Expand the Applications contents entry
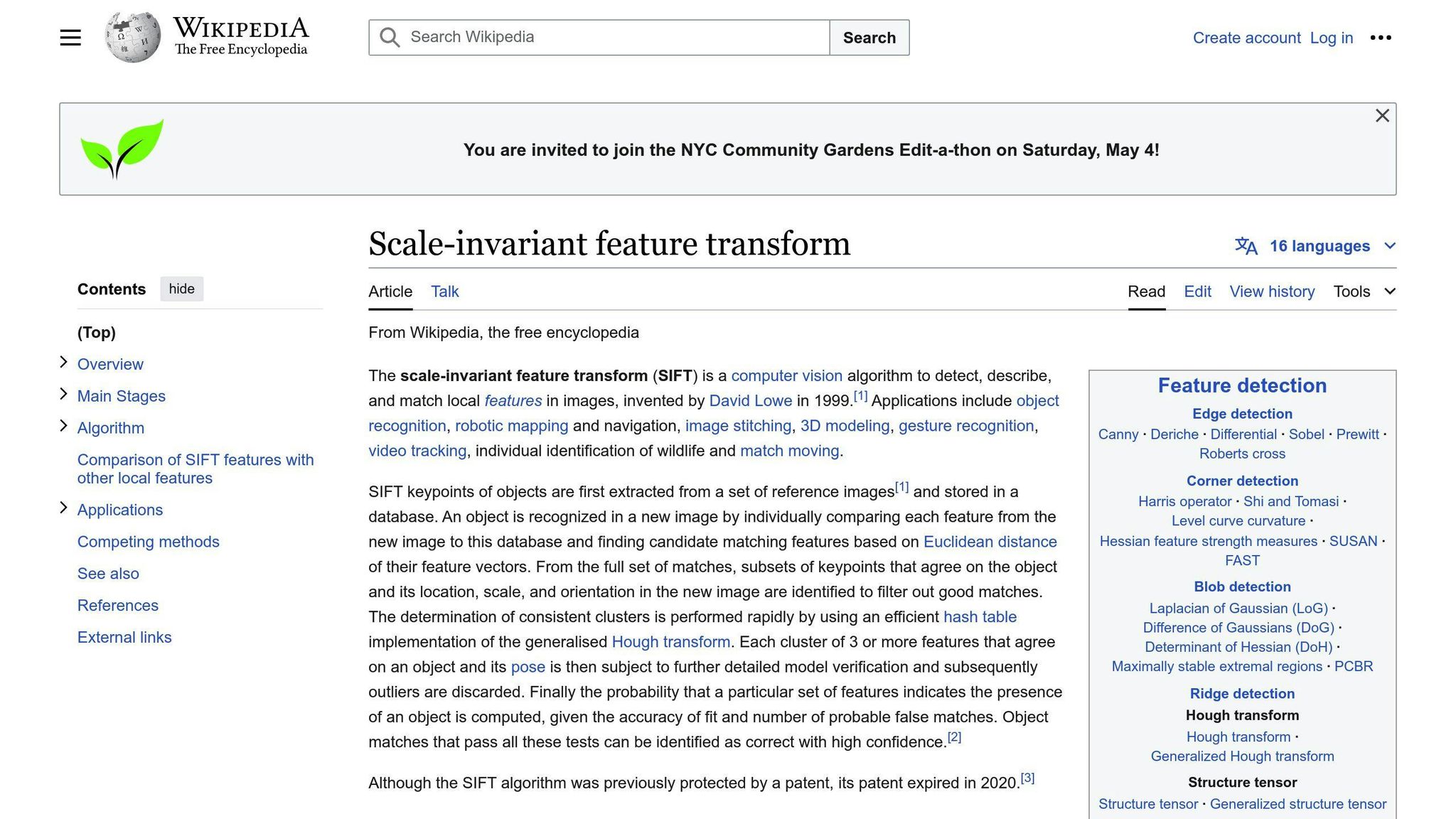The width and height of the screenshot is (1456, 819). [x=63, y=508]
